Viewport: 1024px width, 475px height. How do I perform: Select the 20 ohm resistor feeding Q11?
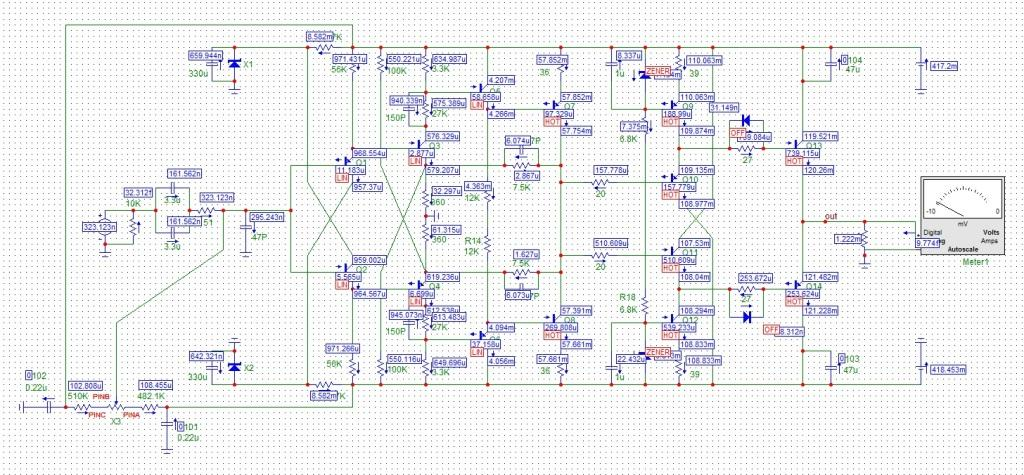[x=599, y=255]
